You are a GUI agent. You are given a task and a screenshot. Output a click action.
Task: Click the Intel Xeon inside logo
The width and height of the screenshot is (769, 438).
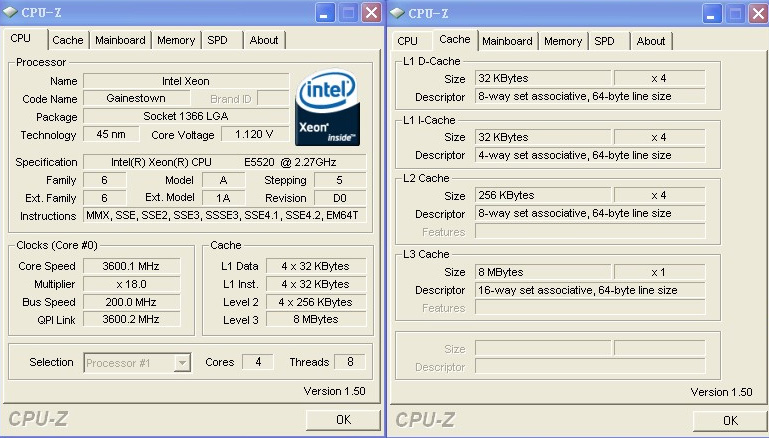click(x=328, y=107)
